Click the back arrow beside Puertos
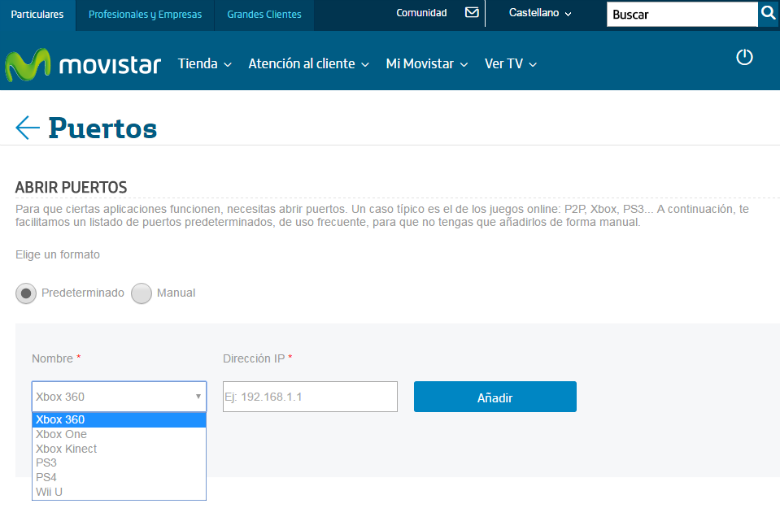 [x=27, y=127]
